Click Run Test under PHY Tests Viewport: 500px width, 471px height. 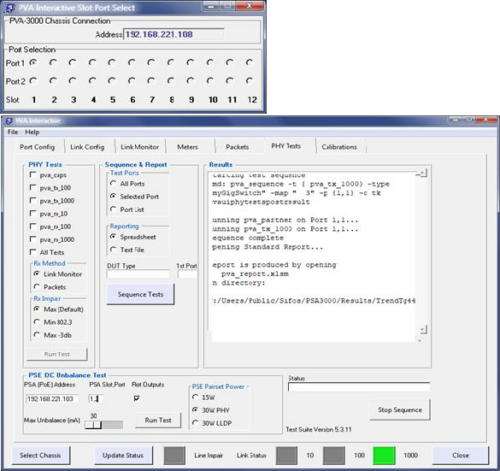tap(57, 354)
